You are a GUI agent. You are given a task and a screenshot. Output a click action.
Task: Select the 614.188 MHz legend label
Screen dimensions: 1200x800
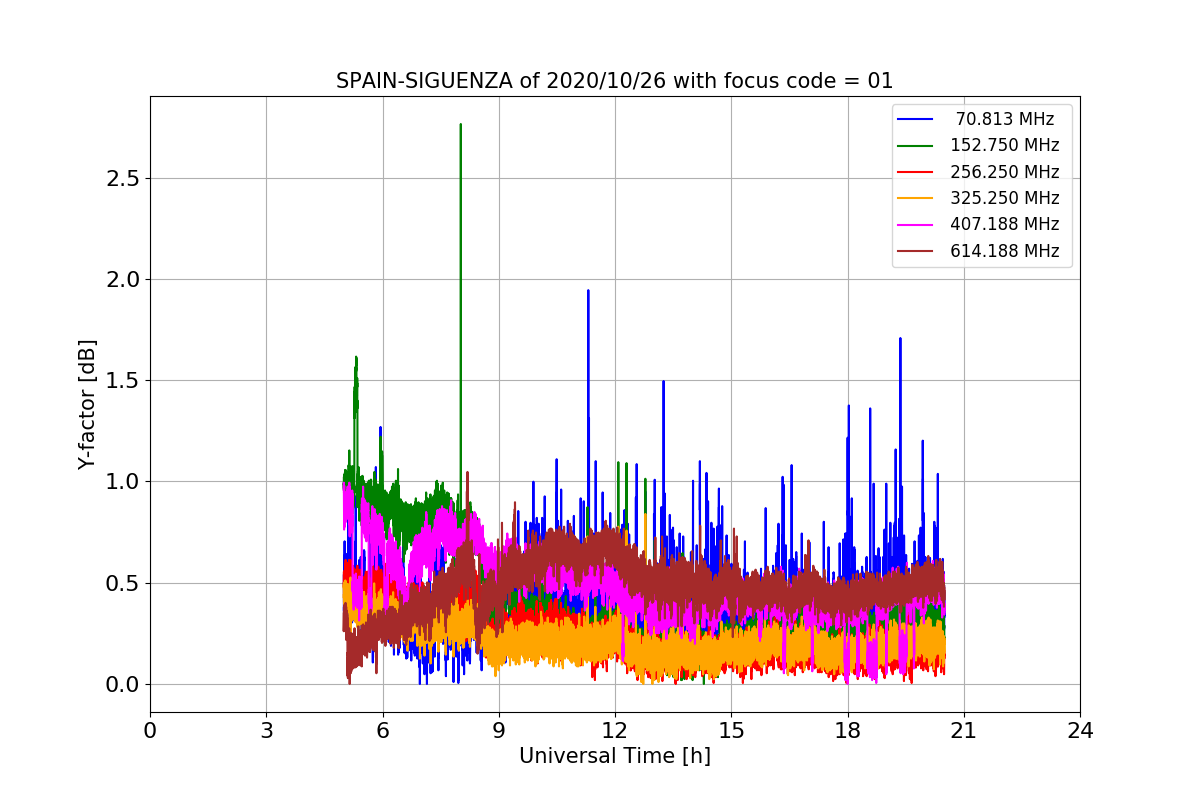(x=1005, y=251)
